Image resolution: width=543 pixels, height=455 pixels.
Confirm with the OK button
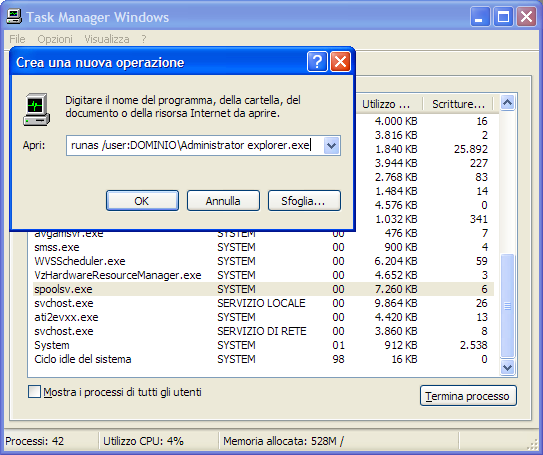click(x=142, y=200)
